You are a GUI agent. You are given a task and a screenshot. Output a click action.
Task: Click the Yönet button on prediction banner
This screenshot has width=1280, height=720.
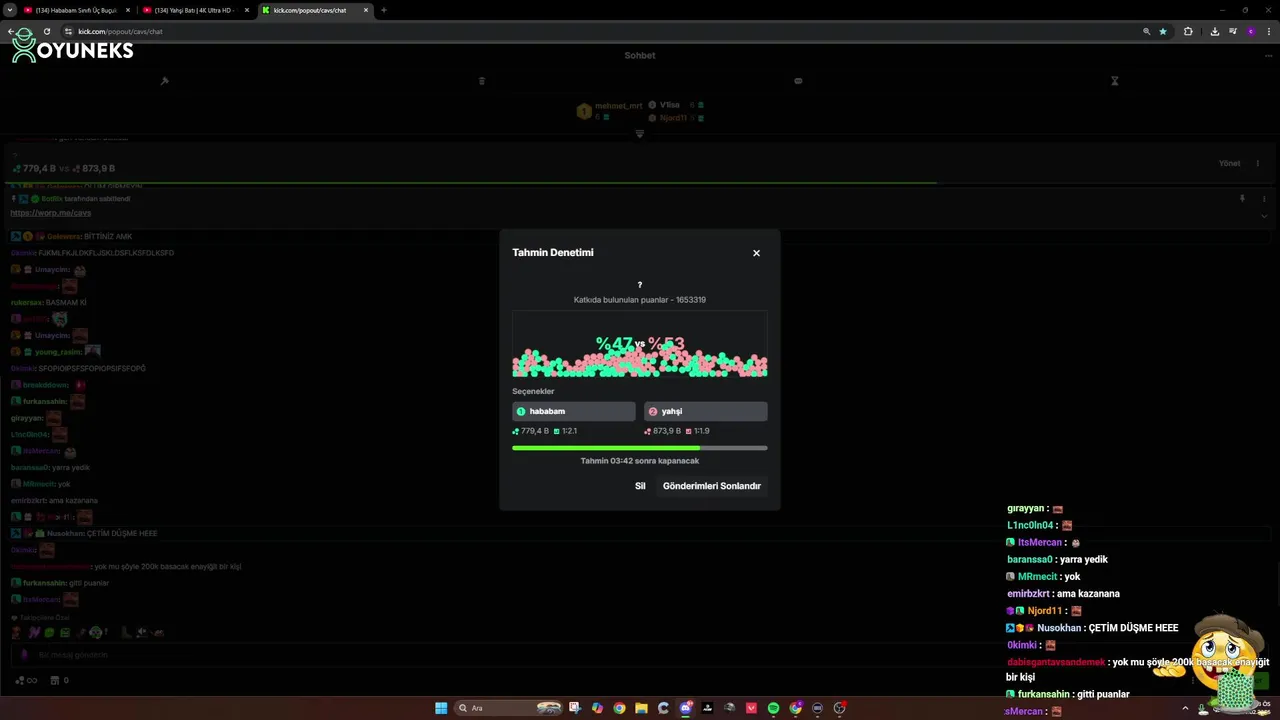1229,163
